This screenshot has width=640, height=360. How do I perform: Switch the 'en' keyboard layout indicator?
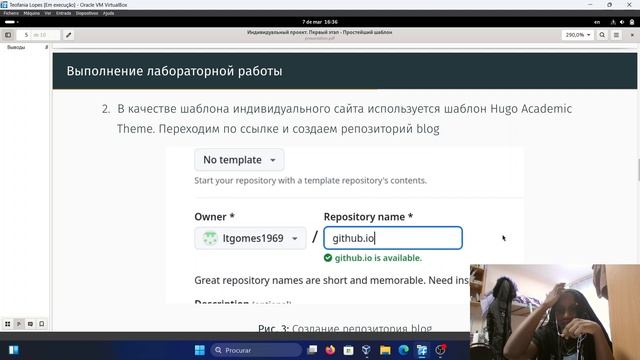pos(597,22)
